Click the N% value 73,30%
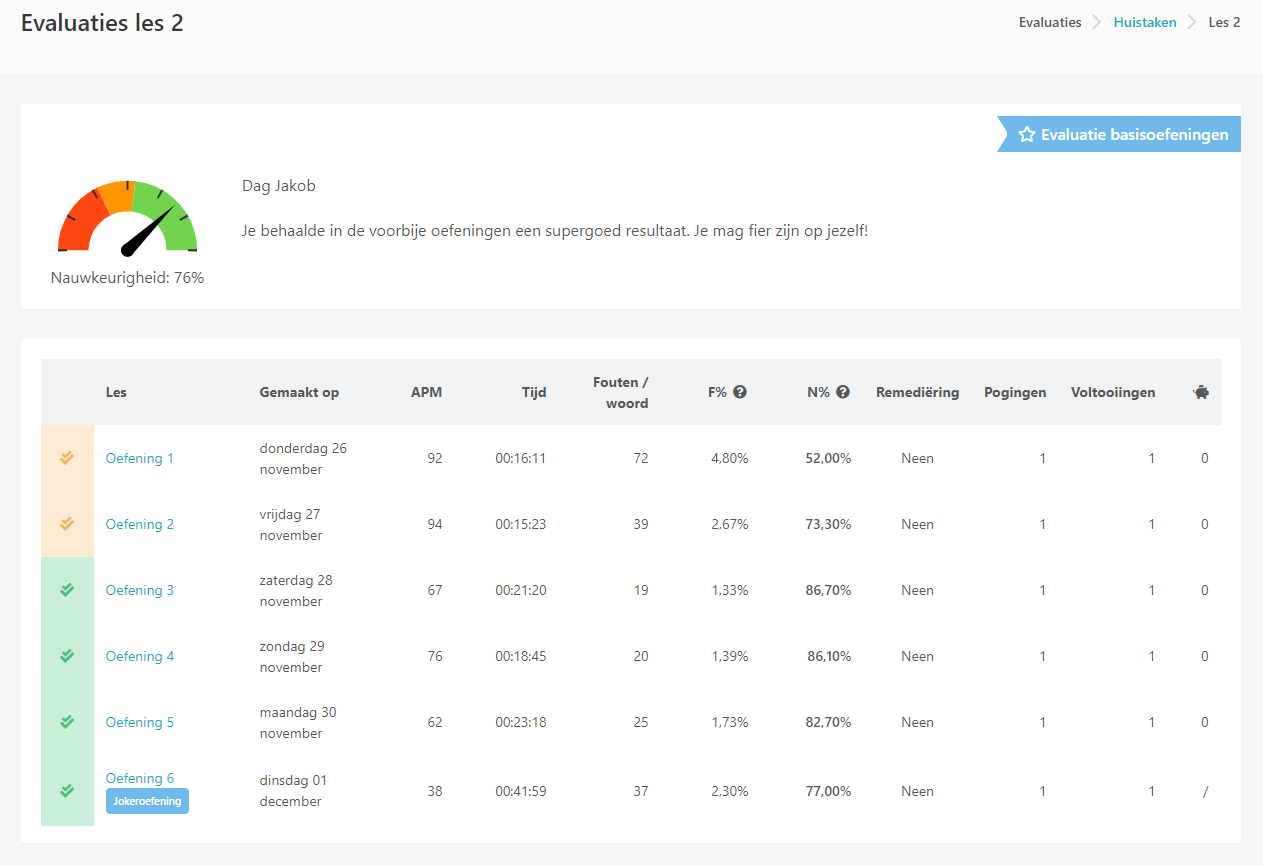Image resolution: width=1263 pixels, height=866 pixels. [x=828, y=524]
